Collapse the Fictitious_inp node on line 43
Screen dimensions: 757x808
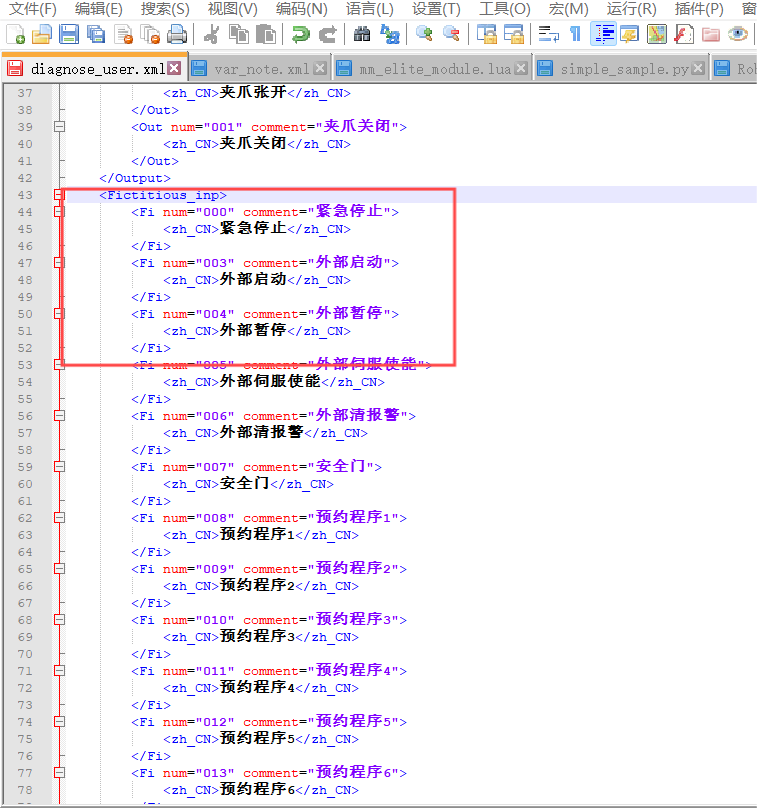pyautogui.click(x=59, y=195)
